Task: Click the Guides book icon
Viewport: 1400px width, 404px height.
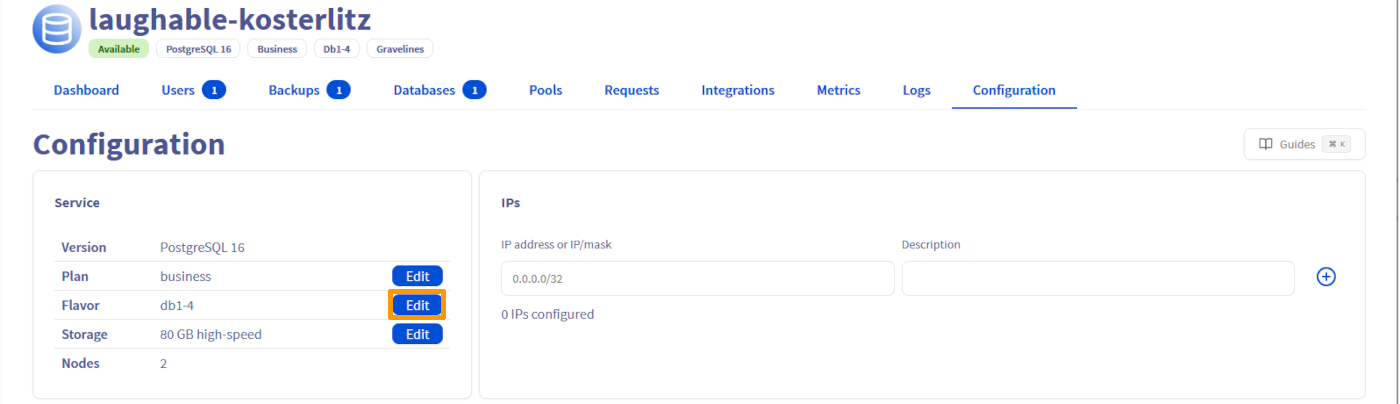Action: pos(1265,144)
